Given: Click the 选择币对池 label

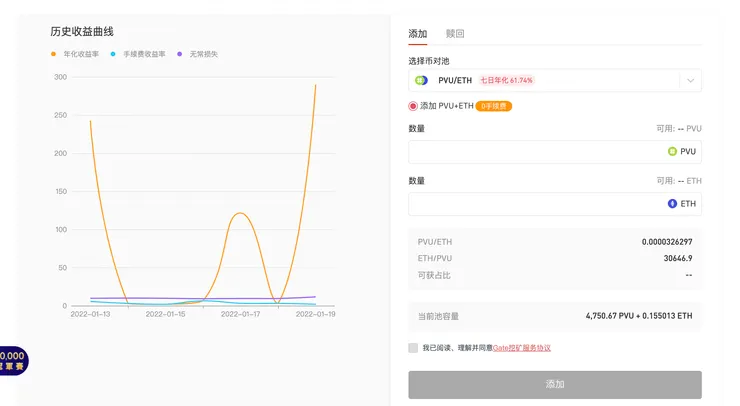Looking at the screenshot, I should 429,61.
